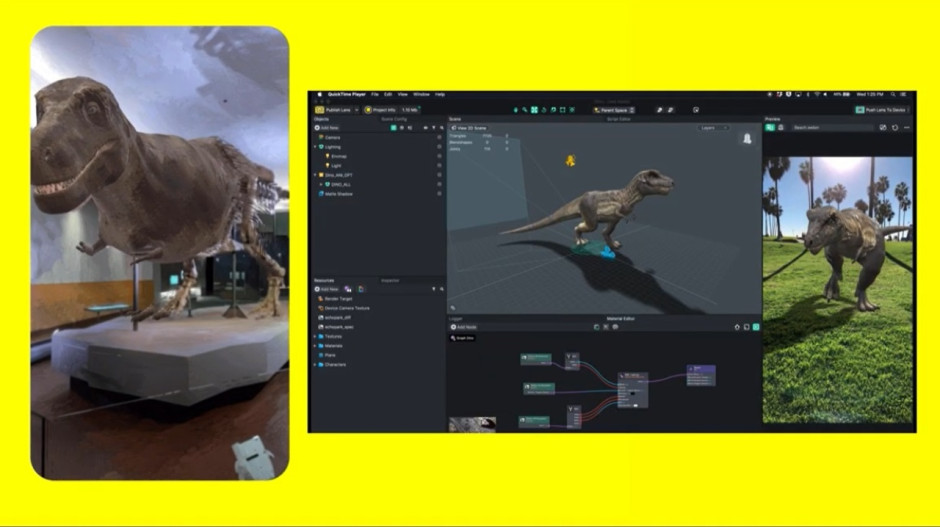Click the green active view icon in Objects header
The height and width of the screenshot is (527, 940).
(393, 128)
